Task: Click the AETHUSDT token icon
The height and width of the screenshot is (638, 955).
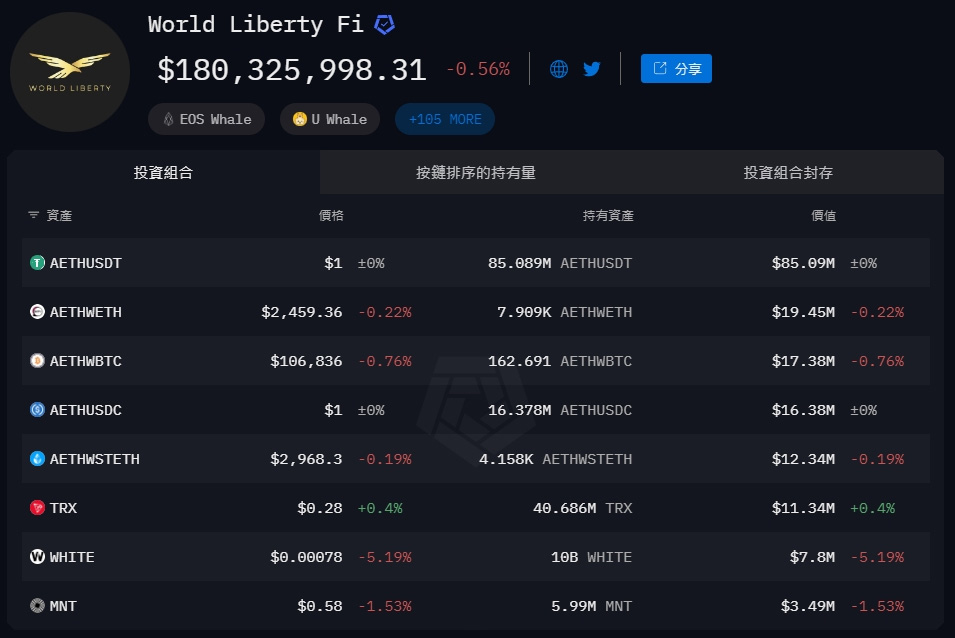Action: (x=38, y=263)
